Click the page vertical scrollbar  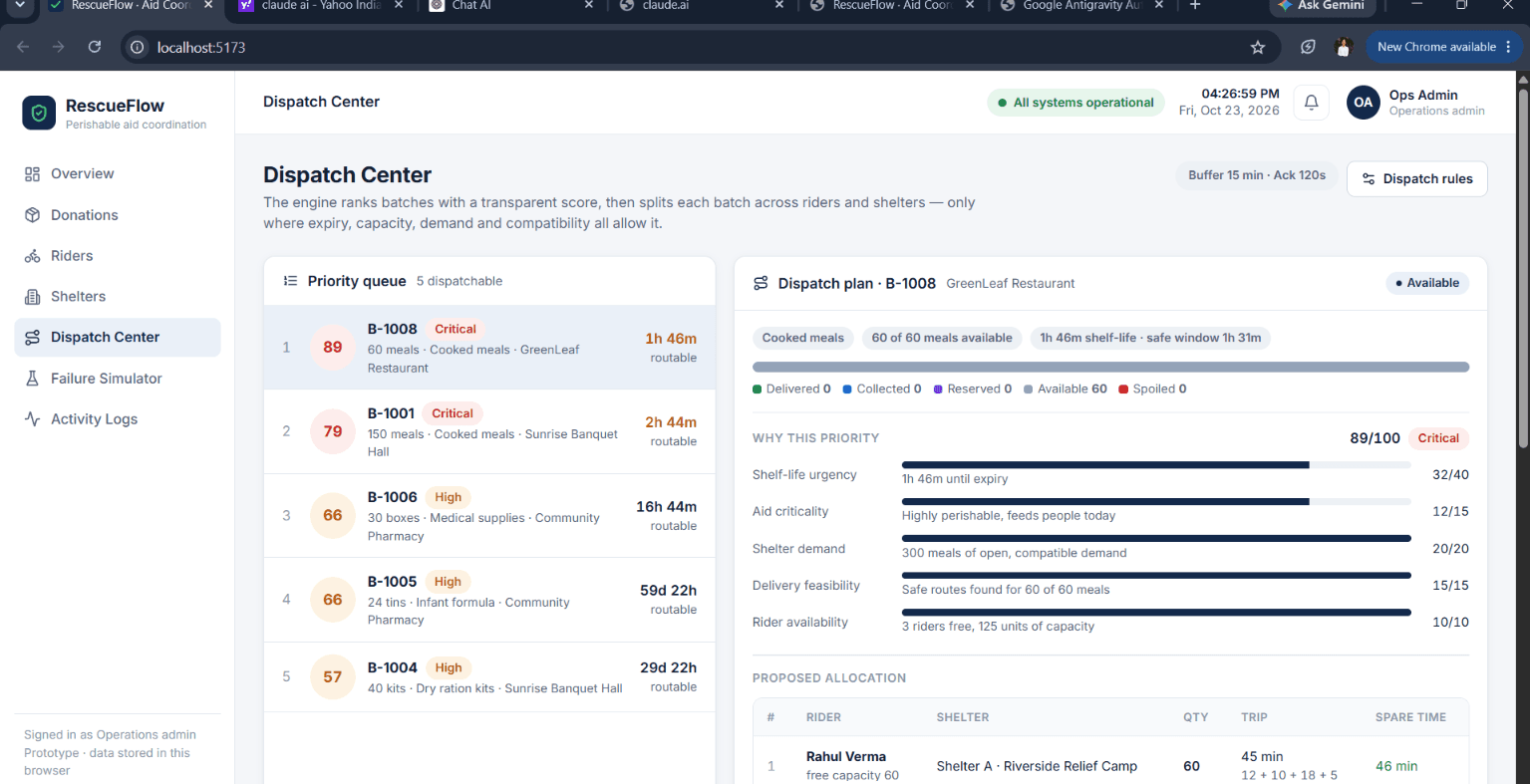coord(1523,269)
